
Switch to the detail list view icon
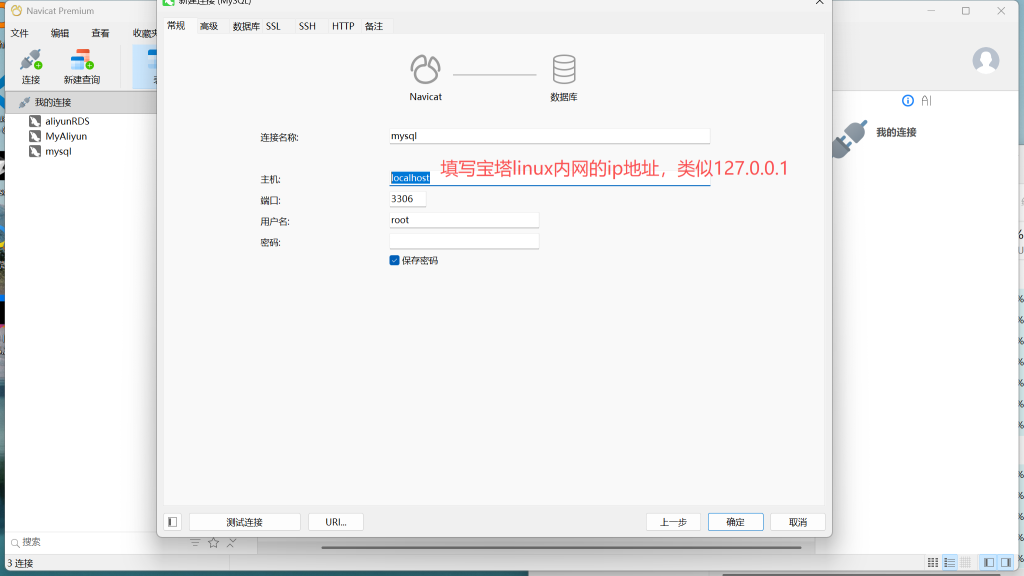950,563
